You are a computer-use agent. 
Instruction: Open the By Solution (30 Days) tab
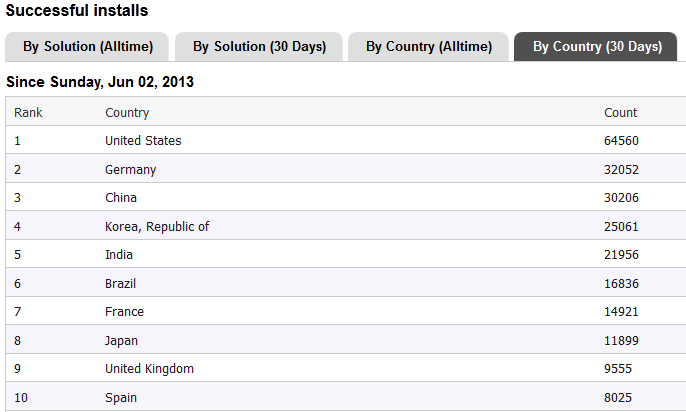click(259, 46)
